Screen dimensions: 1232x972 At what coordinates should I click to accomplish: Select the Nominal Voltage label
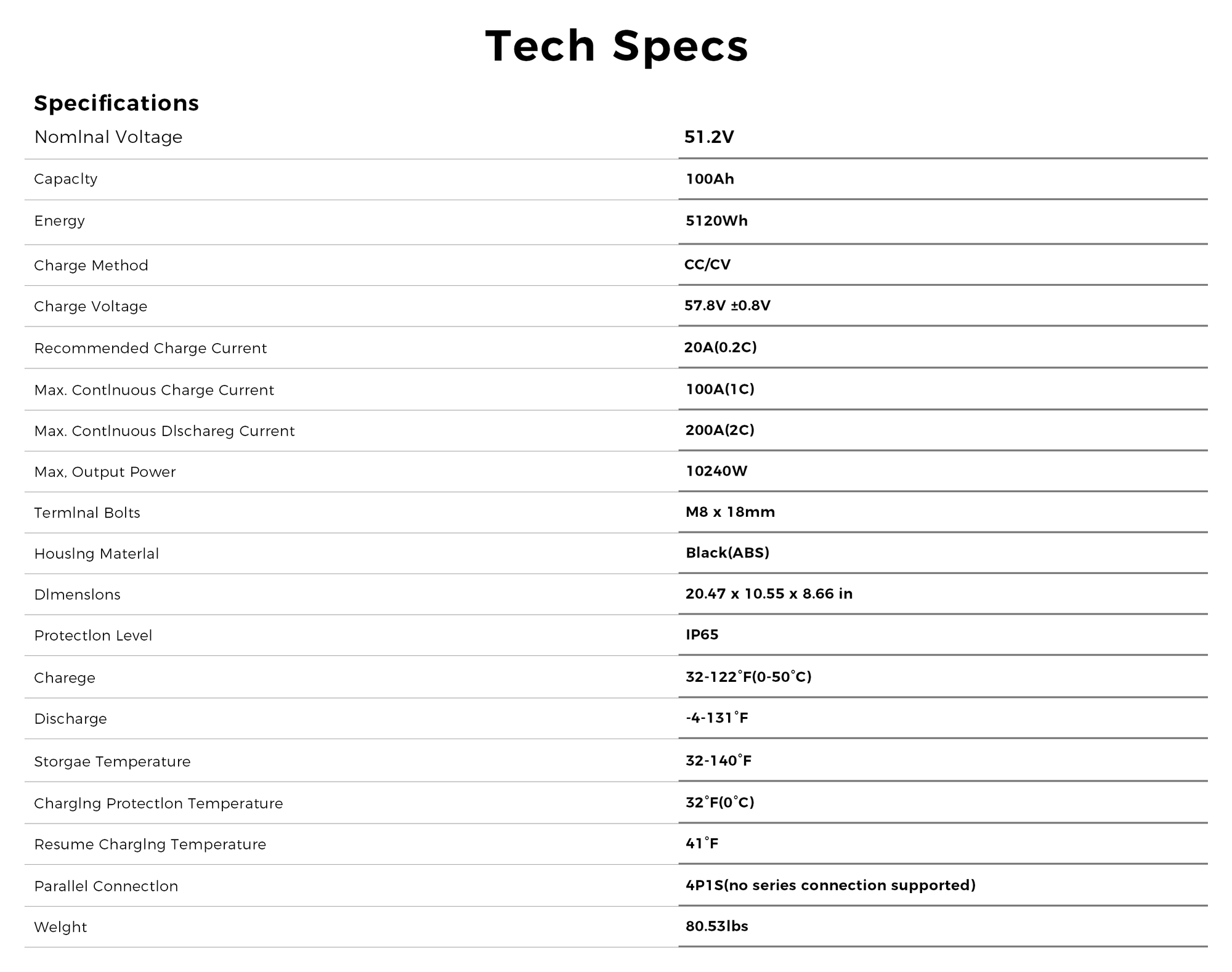tap(108, 137)
